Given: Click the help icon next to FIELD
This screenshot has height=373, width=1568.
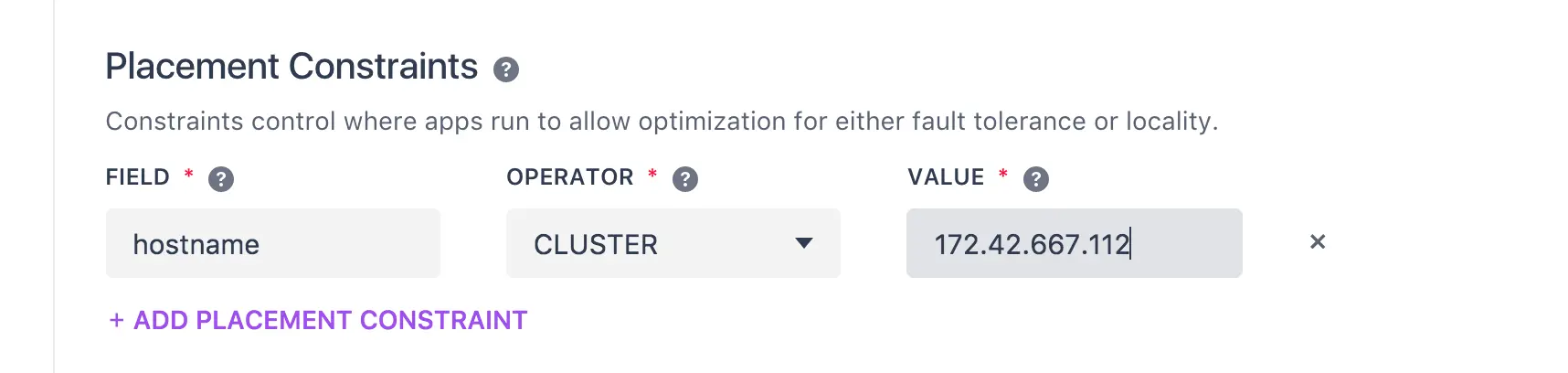Looking at the screenshot, I should [221, 178].
